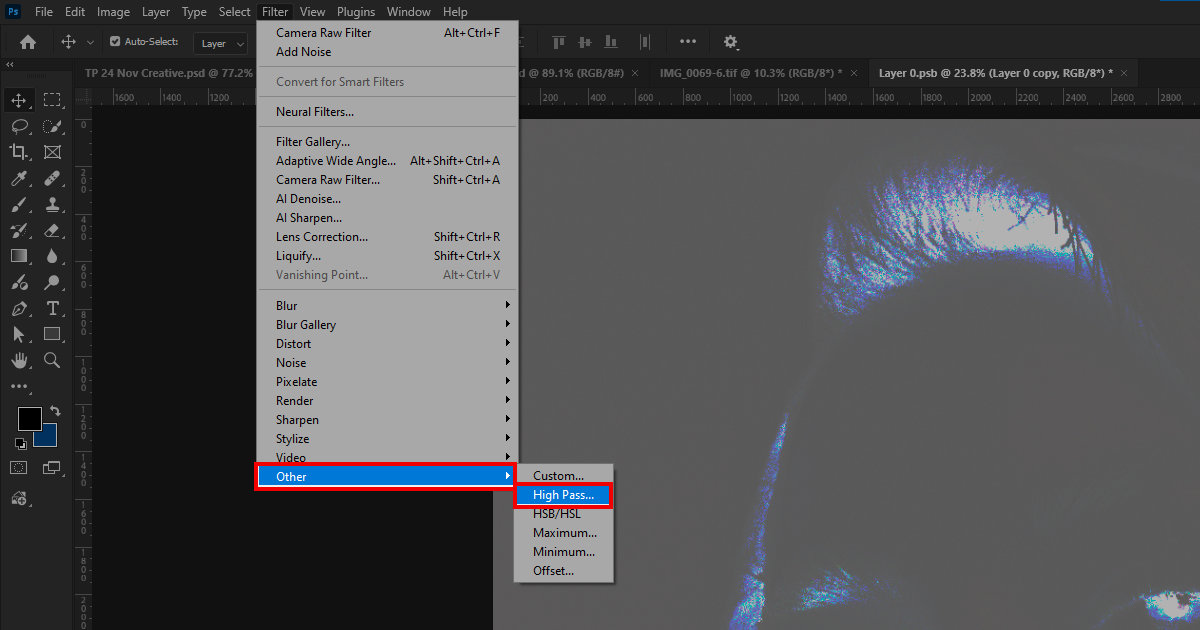Change the screen mode button
The height and width of the screenshot is (630, 1200).
pos(52,467)
